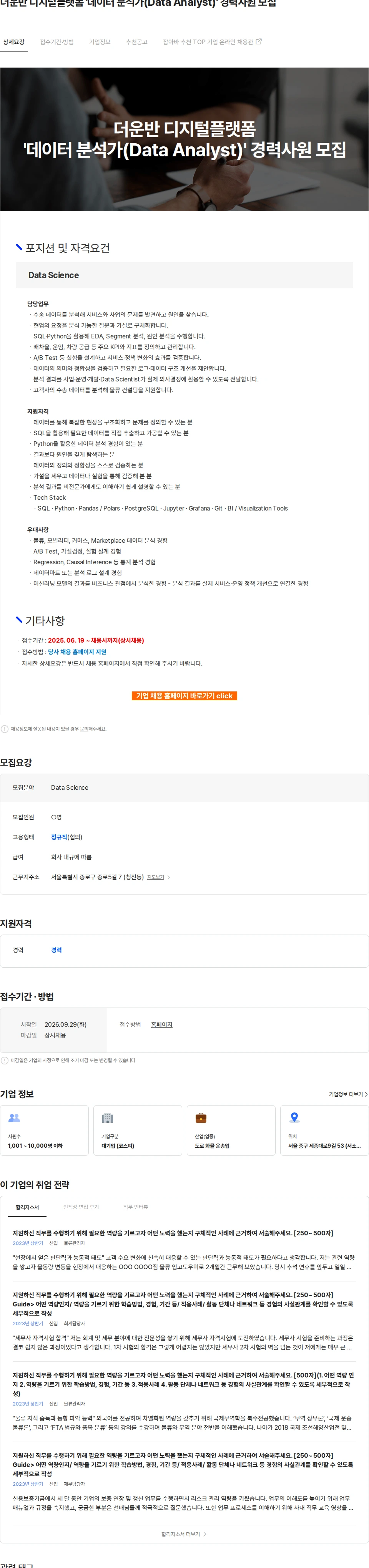Switch to the 접수기간·방법 tab
The width and height of the screenshot is (369, 1568).
(57, 42)
